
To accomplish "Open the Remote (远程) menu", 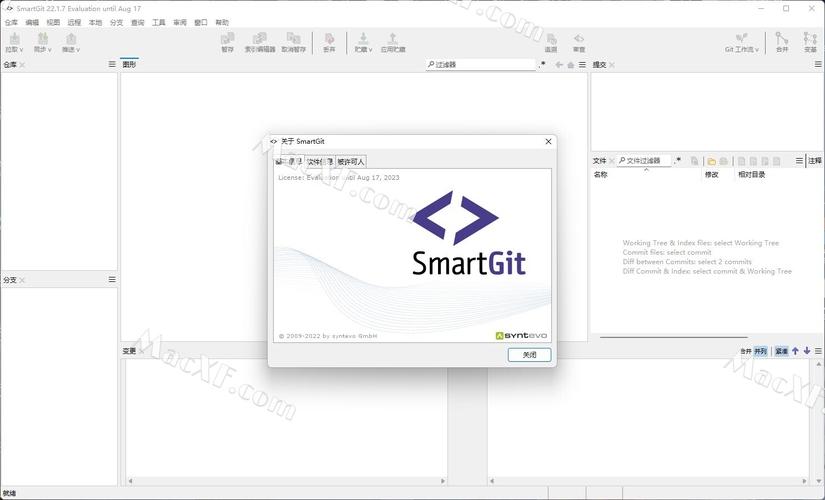I will pyautogui.click(x=74, y=23).
